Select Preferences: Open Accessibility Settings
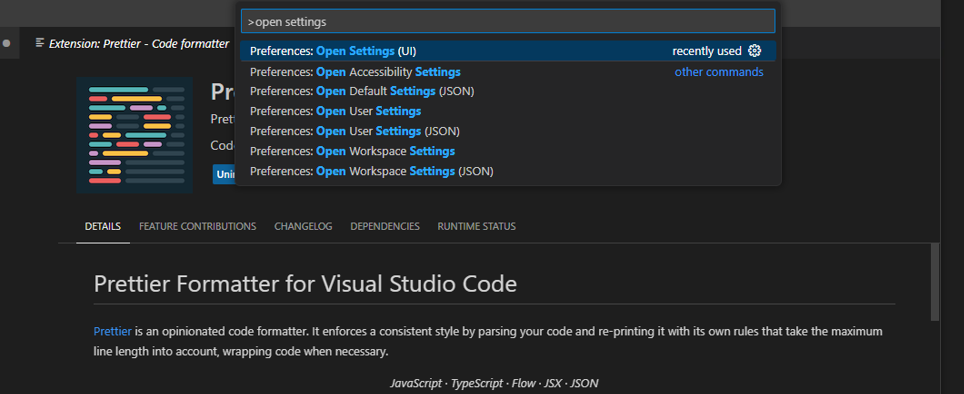Screen dimensions: 964x394 click(508, 72)
